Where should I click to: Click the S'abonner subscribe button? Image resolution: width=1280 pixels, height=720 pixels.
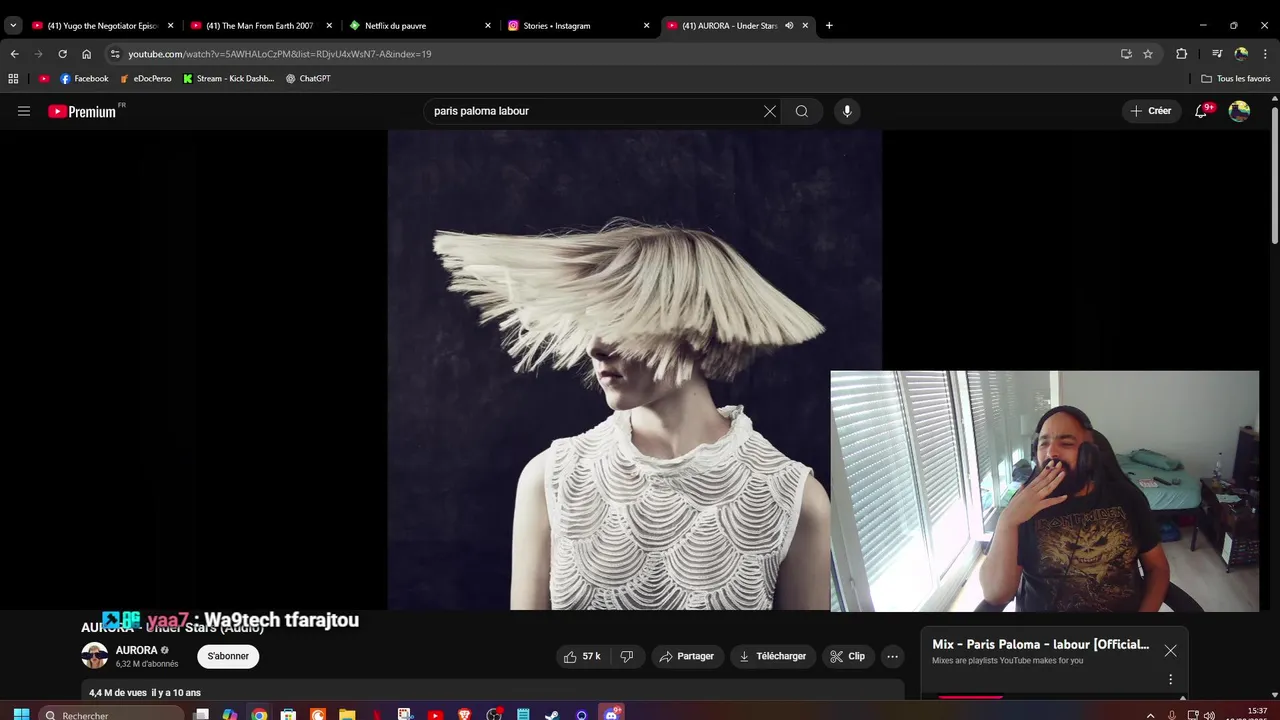click(x=228, y=656)
